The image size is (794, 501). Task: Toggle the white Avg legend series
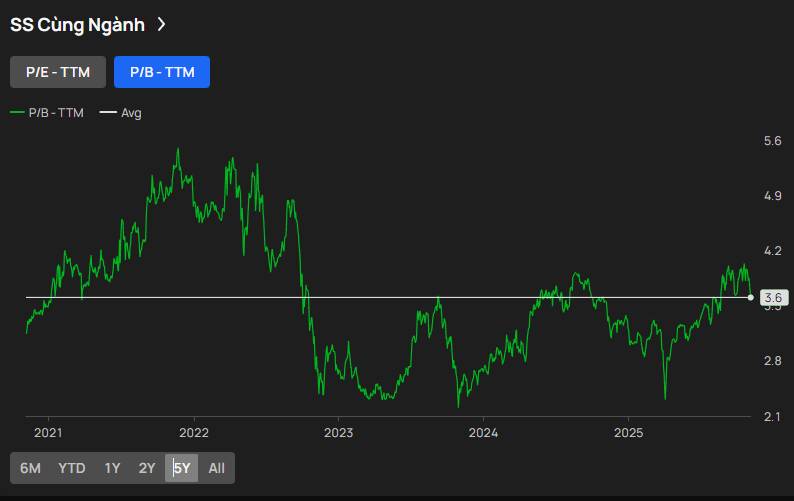[x=121, y=113]
